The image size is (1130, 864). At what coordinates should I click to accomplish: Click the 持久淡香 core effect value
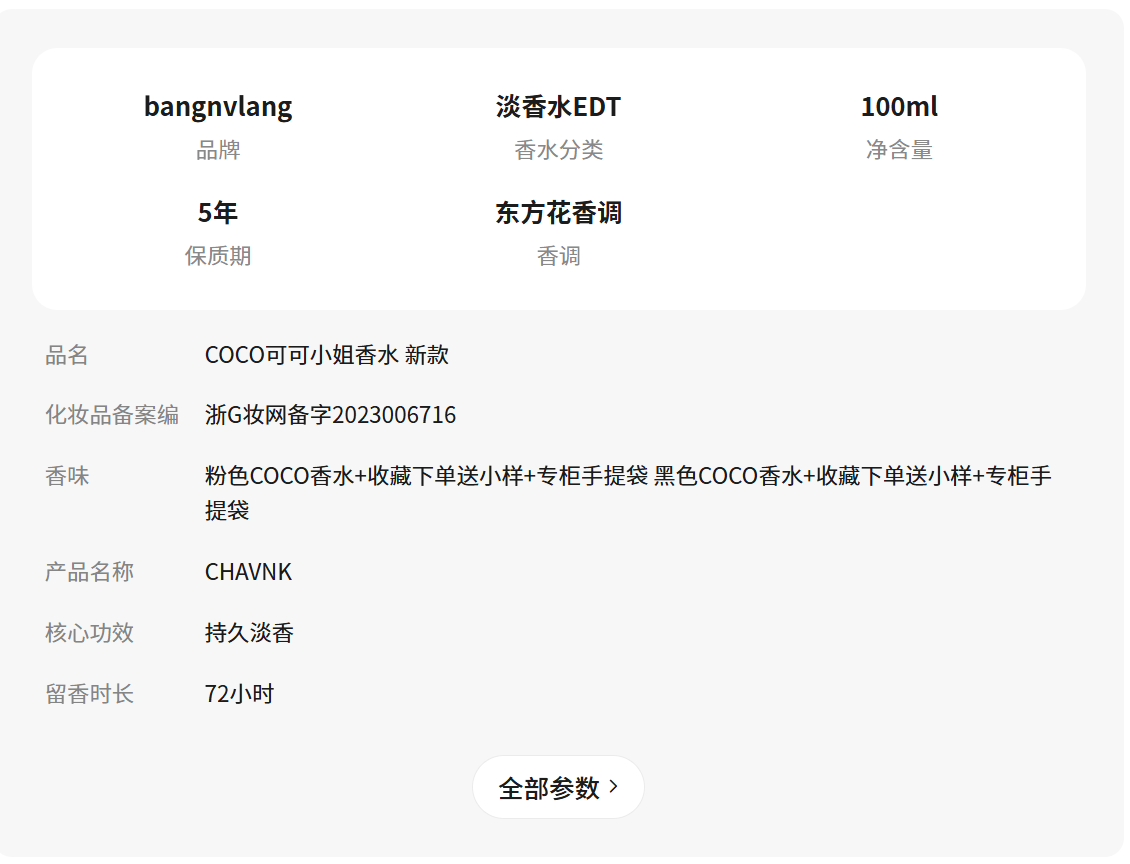[x=249, y=633]
